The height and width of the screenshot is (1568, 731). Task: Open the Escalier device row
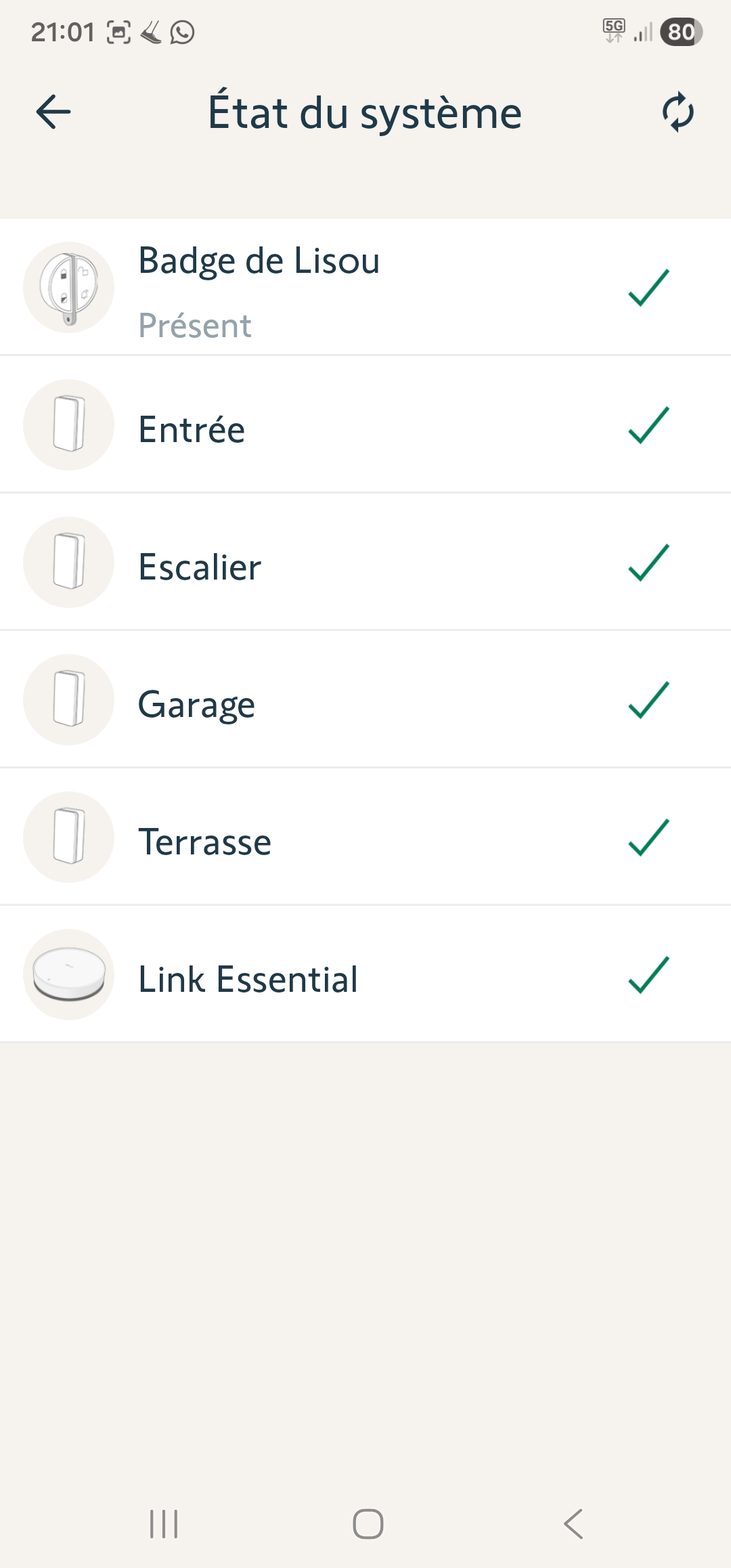click(200, 567)
